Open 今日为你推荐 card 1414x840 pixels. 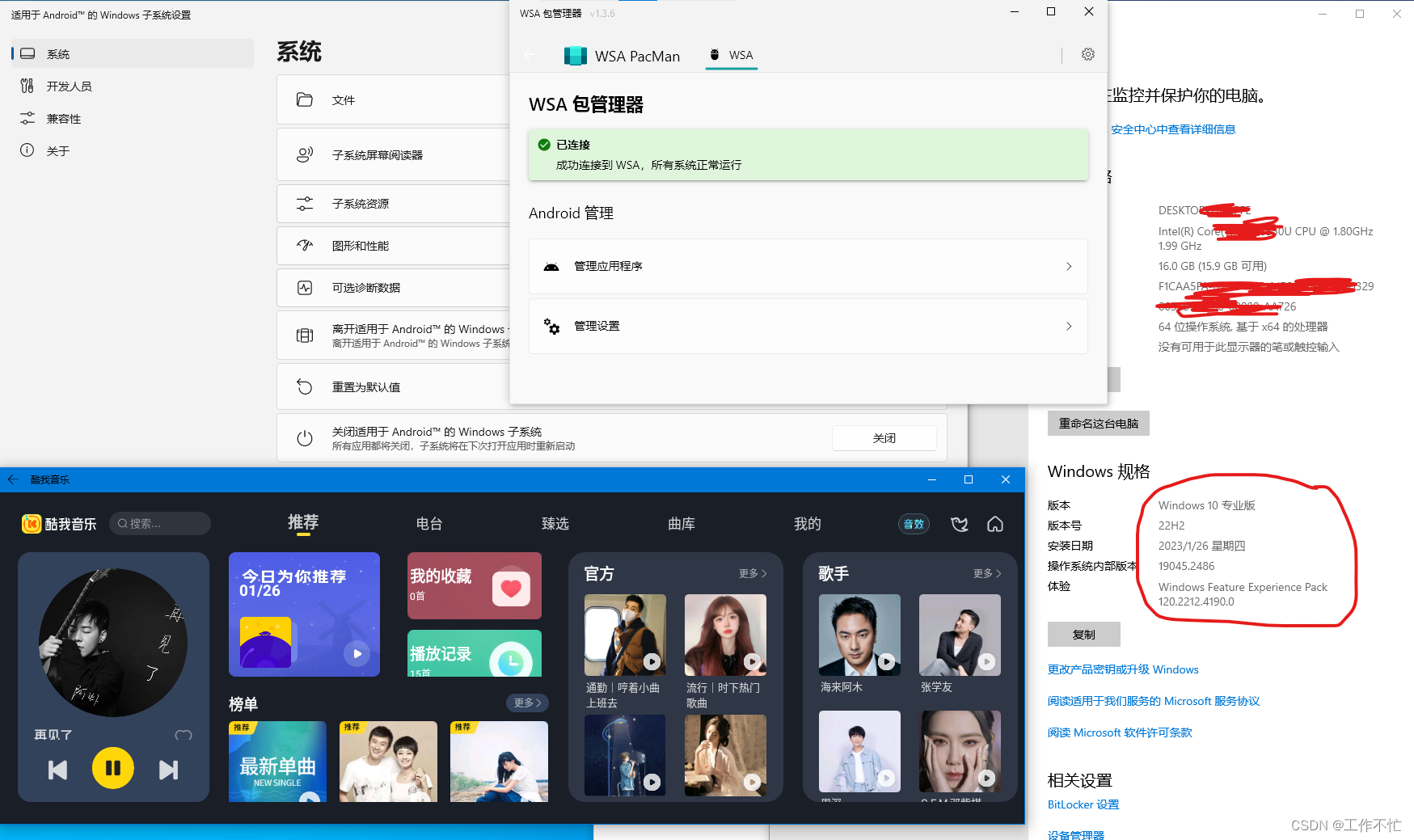point(304,614)
